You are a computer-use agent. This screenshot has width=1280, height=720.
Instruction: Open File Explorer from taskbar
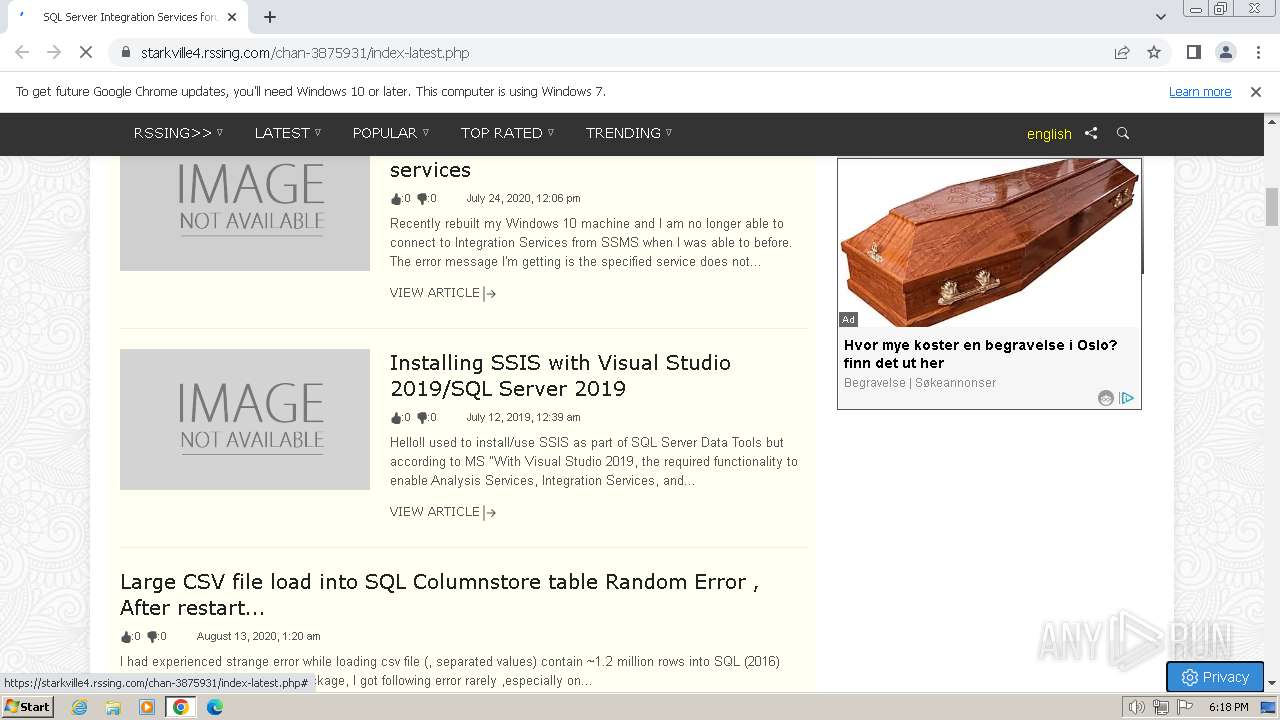[x=113, y=707]
